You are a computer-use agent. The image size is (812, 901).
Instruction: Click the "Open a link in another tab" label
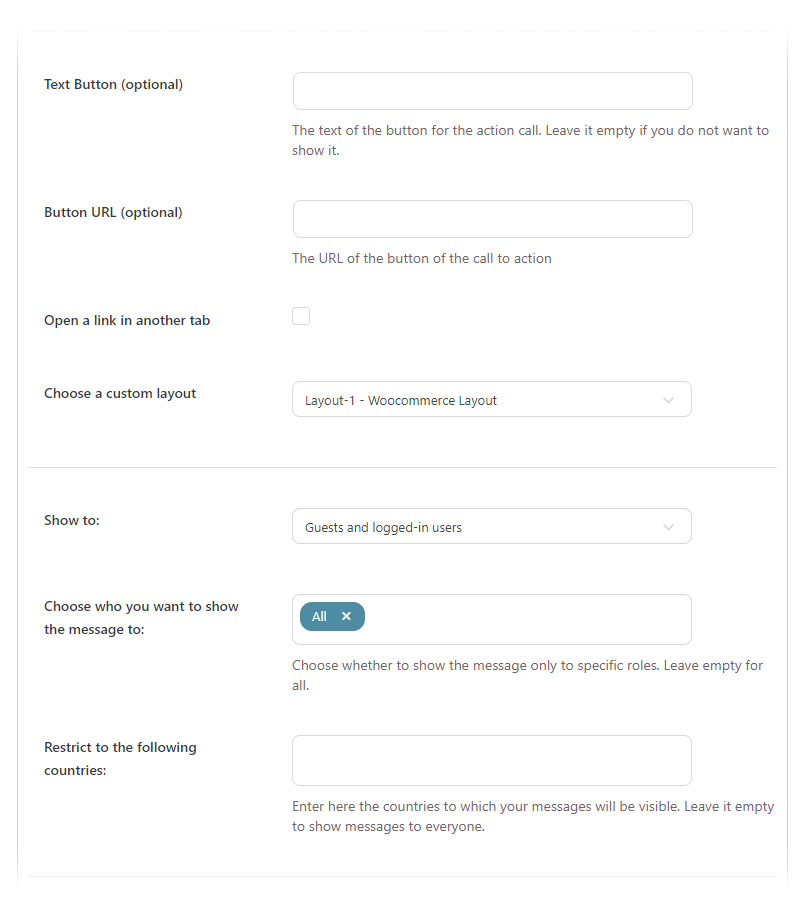(127, 321)
